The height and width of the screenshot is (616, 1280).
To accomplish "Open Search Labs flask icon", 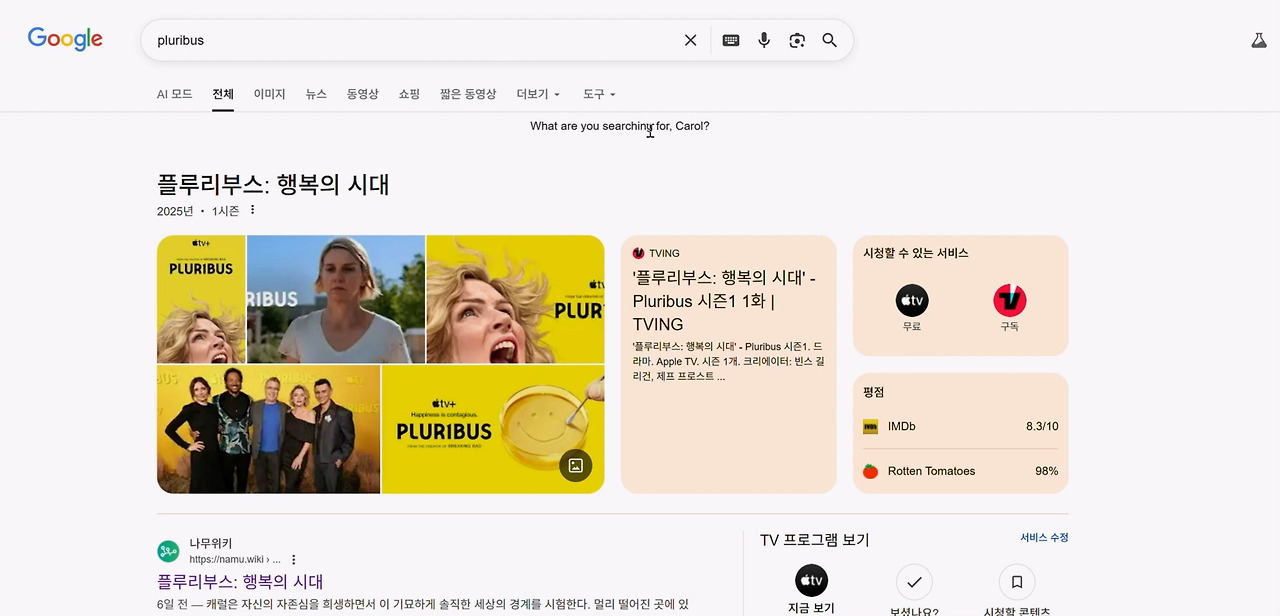I will pos(1259,40).
